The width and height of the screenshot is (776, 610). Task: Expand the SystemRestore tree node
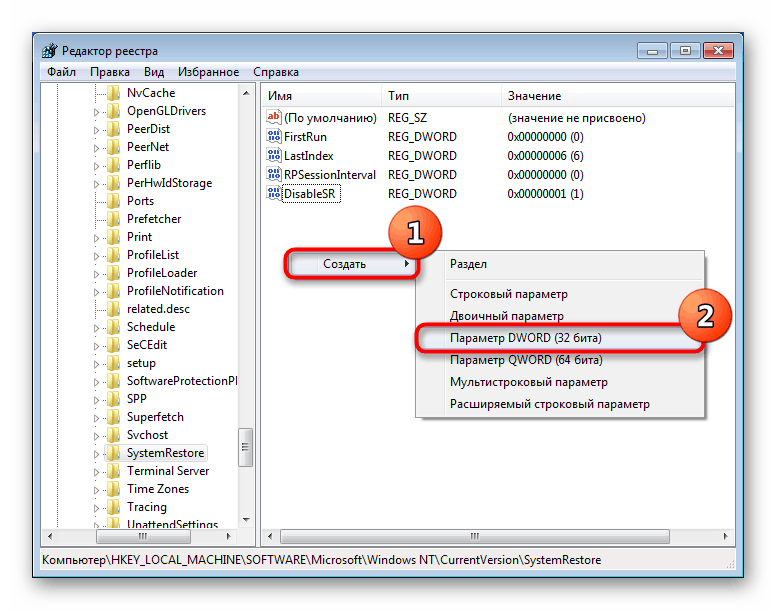[97, 454]
